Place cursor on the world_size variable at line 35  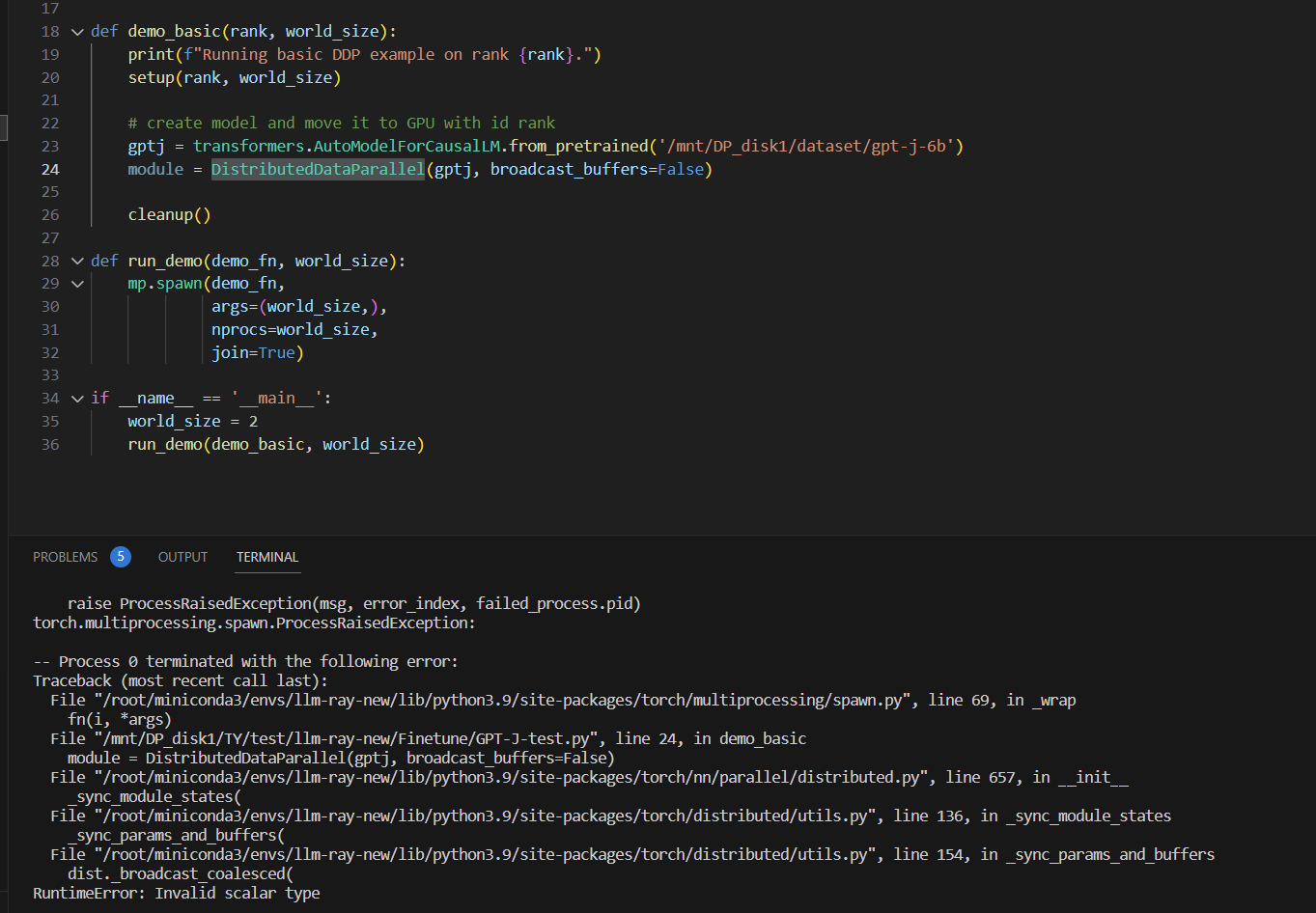[174, 420]
